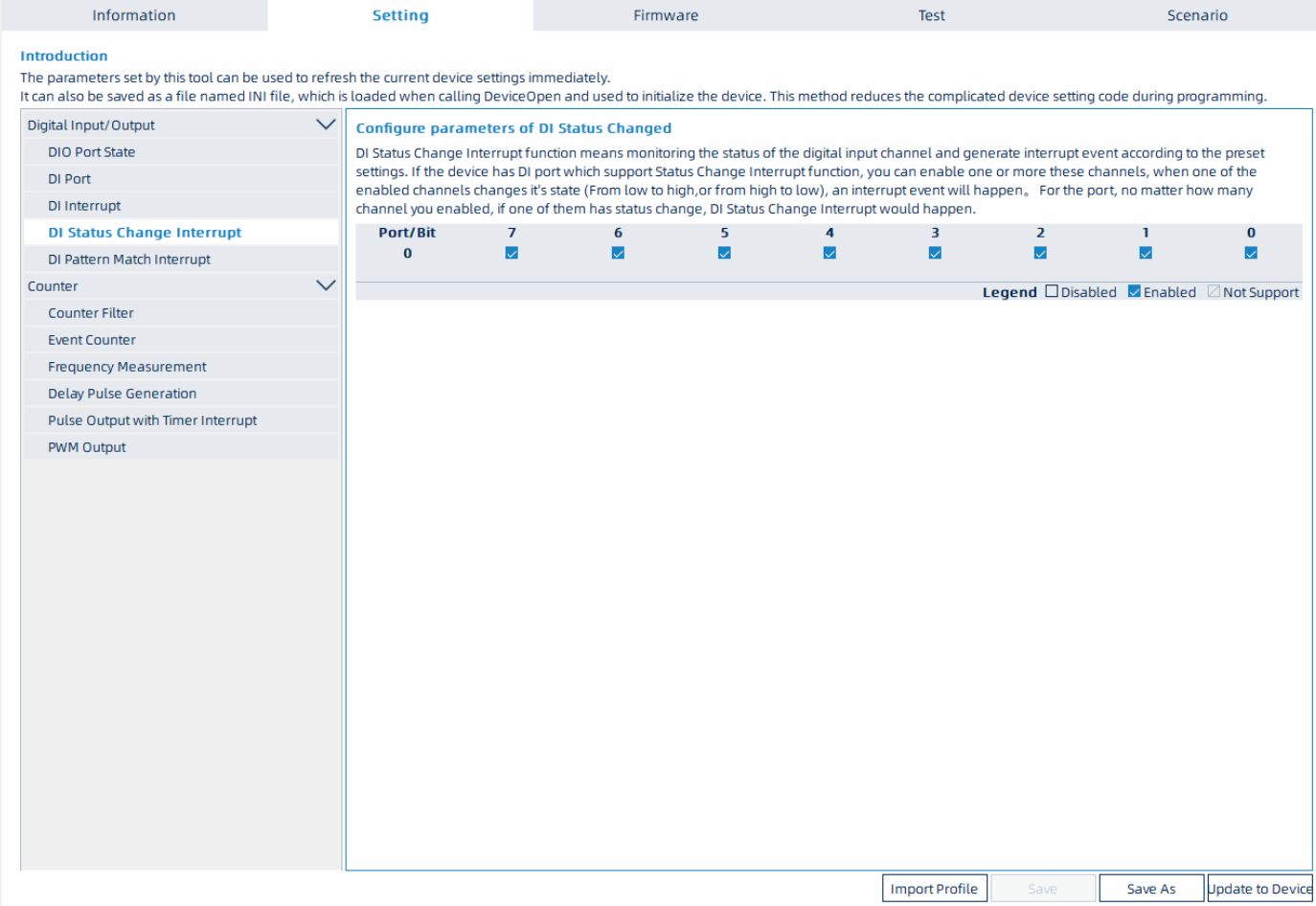Screen dimensions: 1316x906
Task: Select Frequency Measurement in the list
Action: click(x=127, y=367)
